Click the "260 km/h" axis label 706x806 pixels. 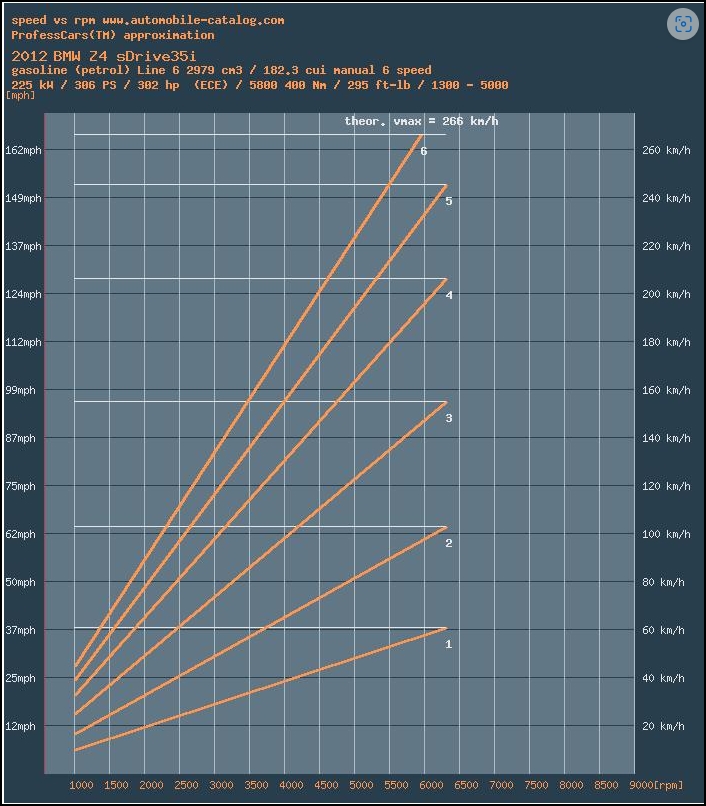[x=666, y=150]
